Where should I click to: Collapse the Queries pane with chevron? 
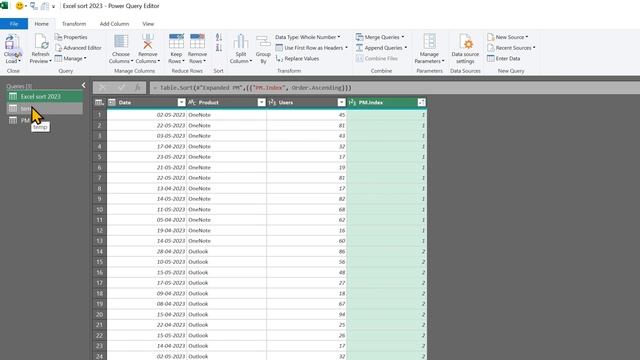pos(84,85)
